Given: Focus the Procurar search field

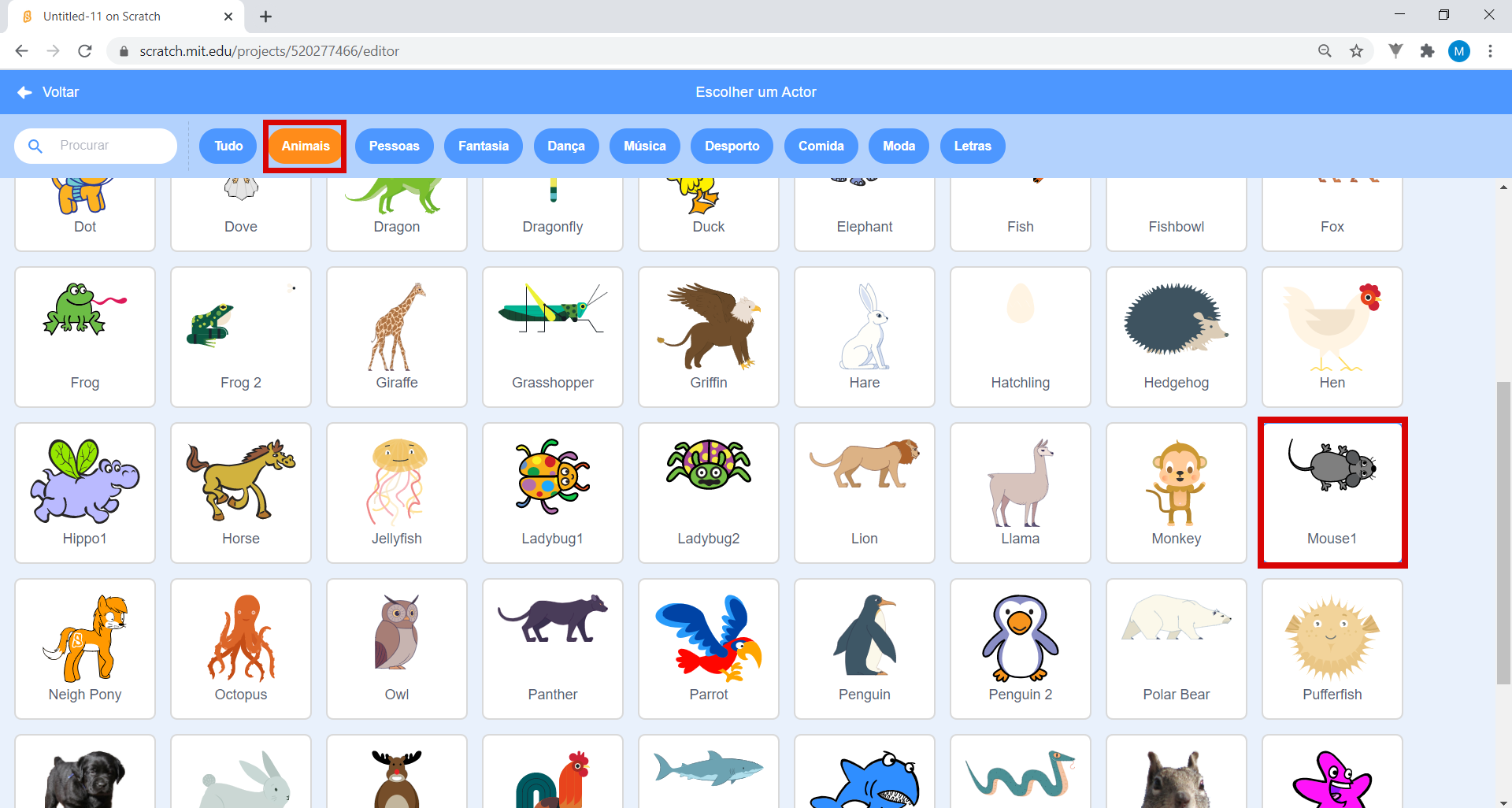Looking at the screenshot, I should [96, 146].
